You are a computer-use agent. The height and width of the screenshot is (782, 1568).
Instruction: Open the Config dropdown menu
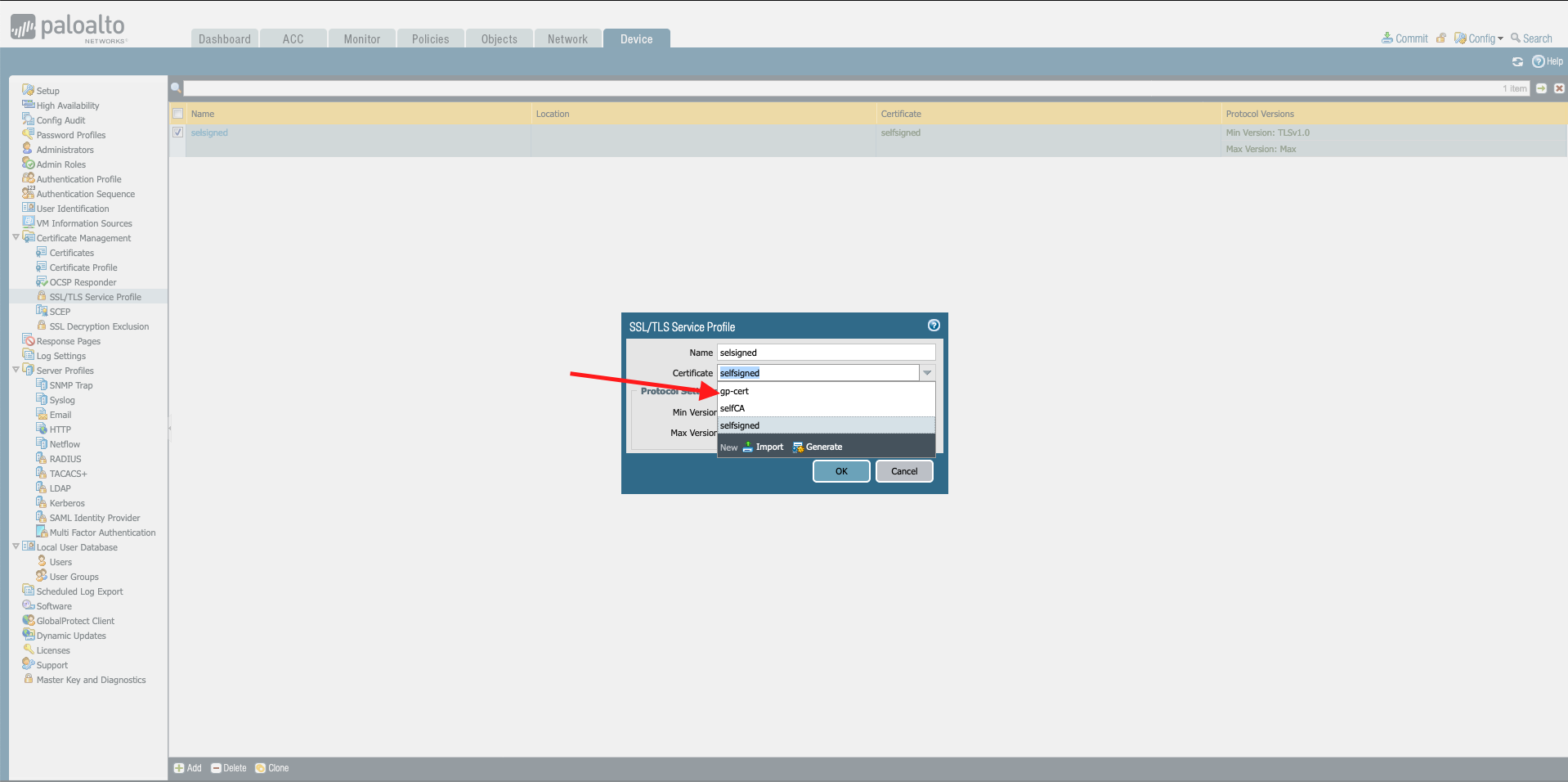(1479, 38)
